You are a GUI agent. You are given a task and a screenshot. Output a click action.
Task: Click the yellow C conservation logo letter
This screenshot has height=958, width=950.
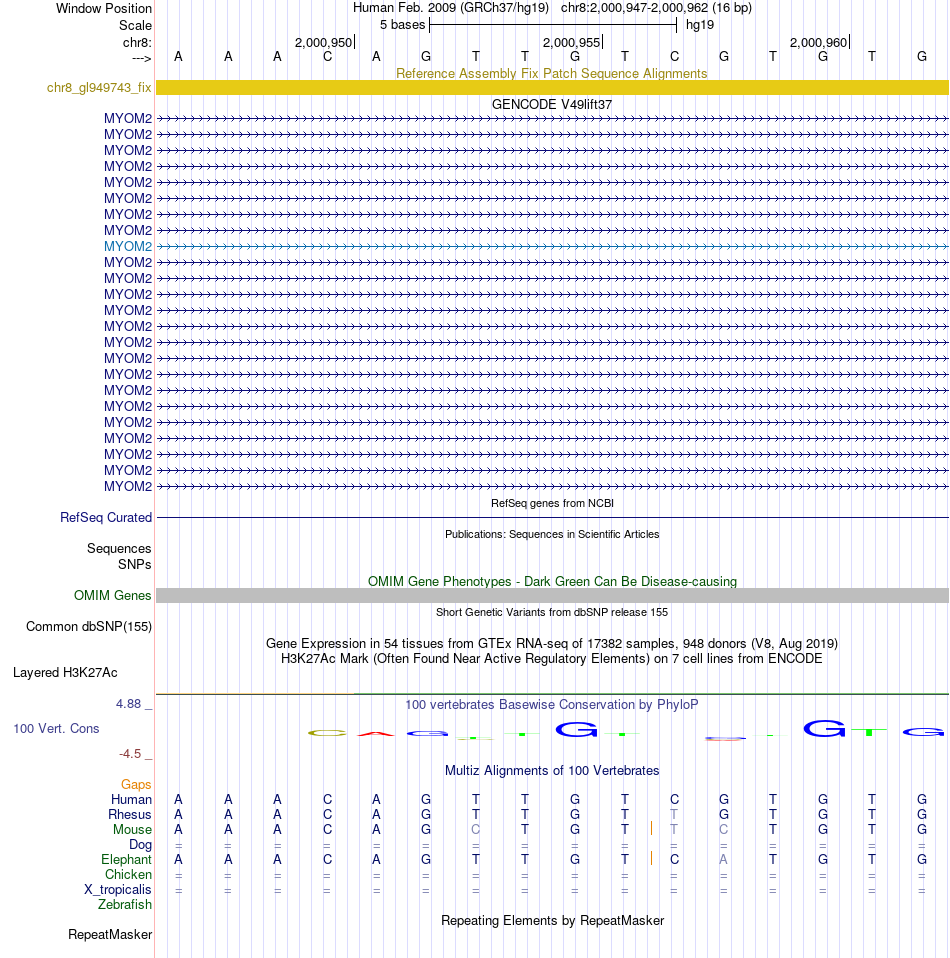tap(327, 733)
